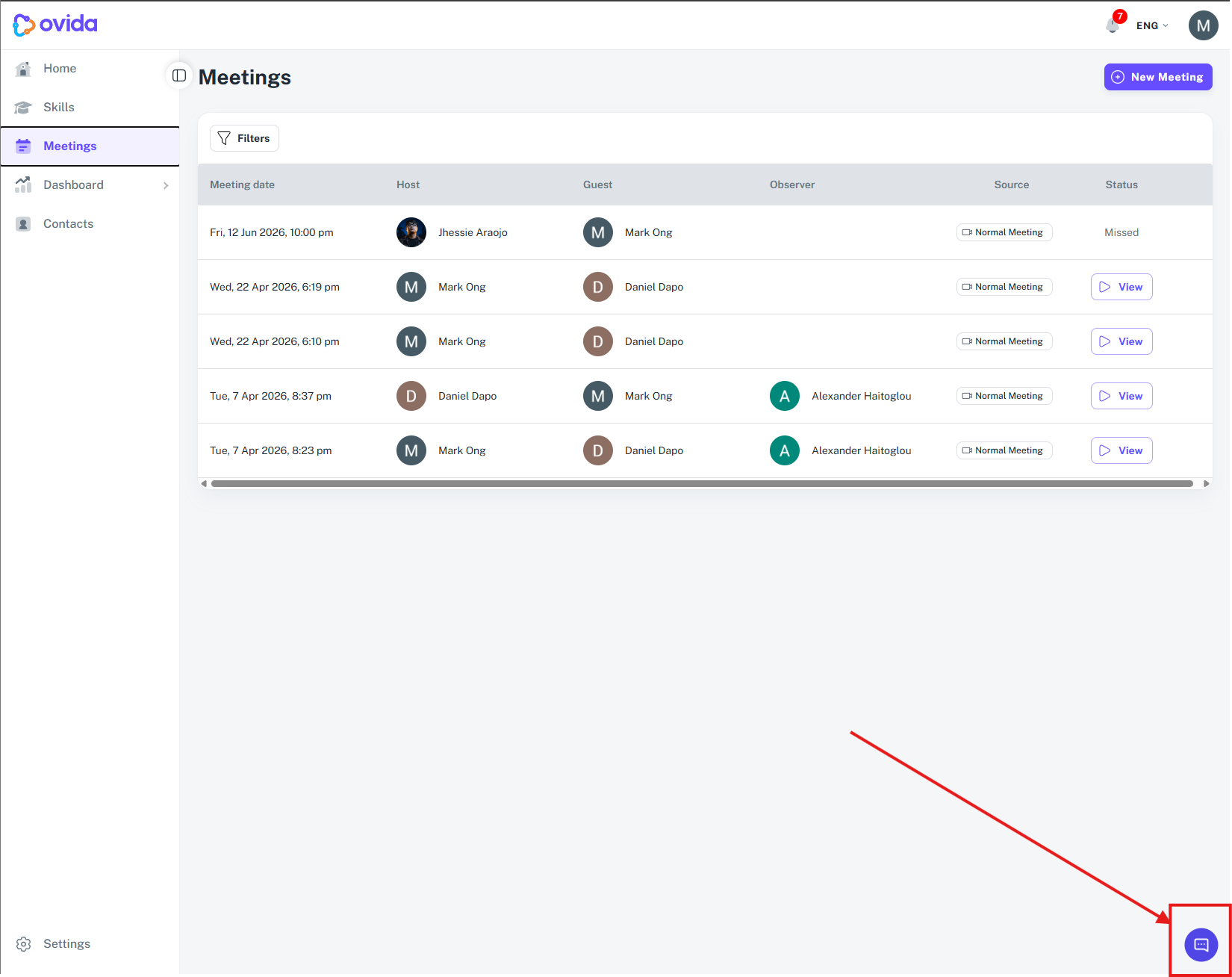
Task: Expand the Dashboard submenu chevron
Action: pos(166,185)
